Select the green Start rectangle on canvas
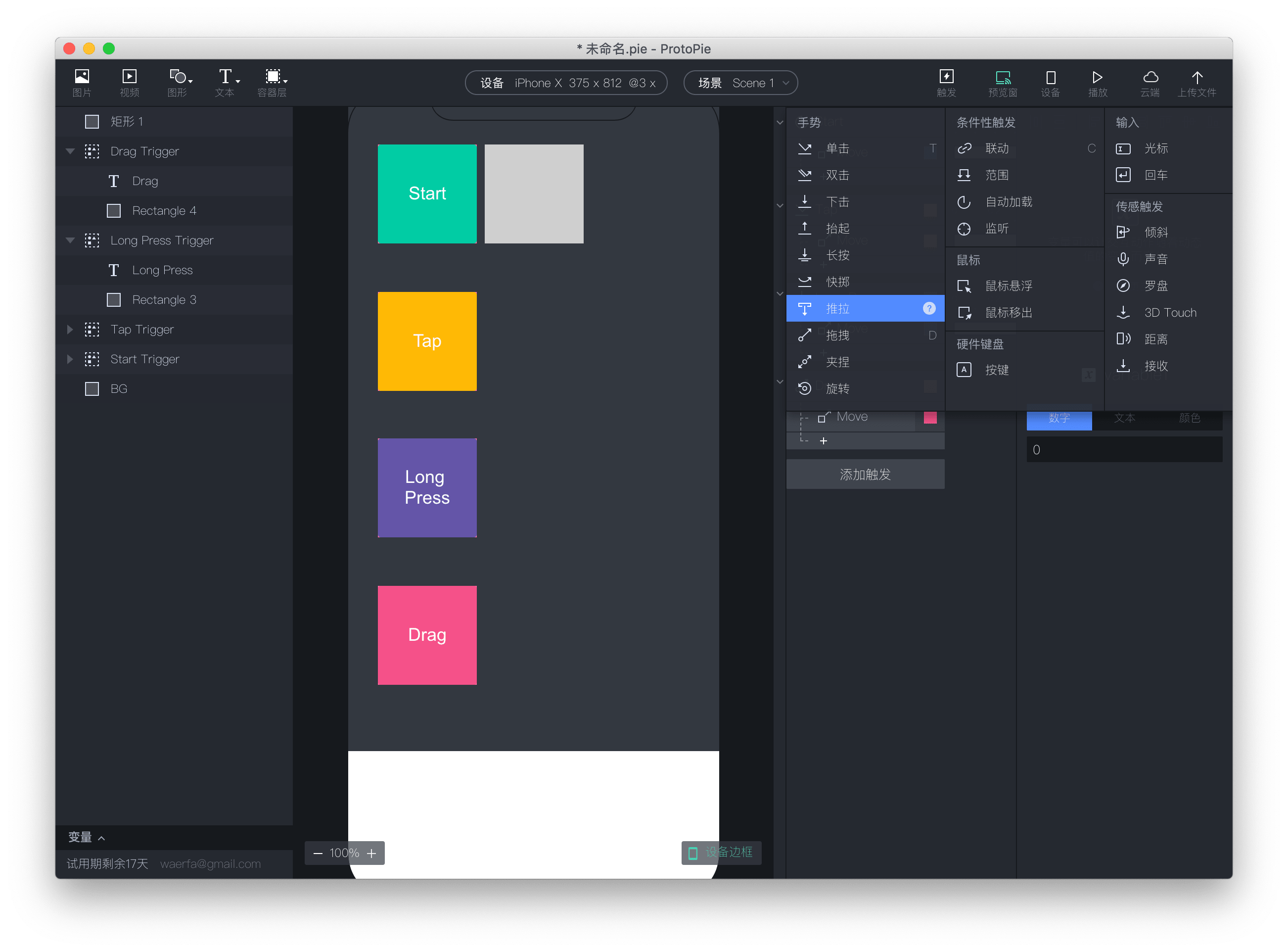Screen dimensions: 1288x952 click(427, 194)
